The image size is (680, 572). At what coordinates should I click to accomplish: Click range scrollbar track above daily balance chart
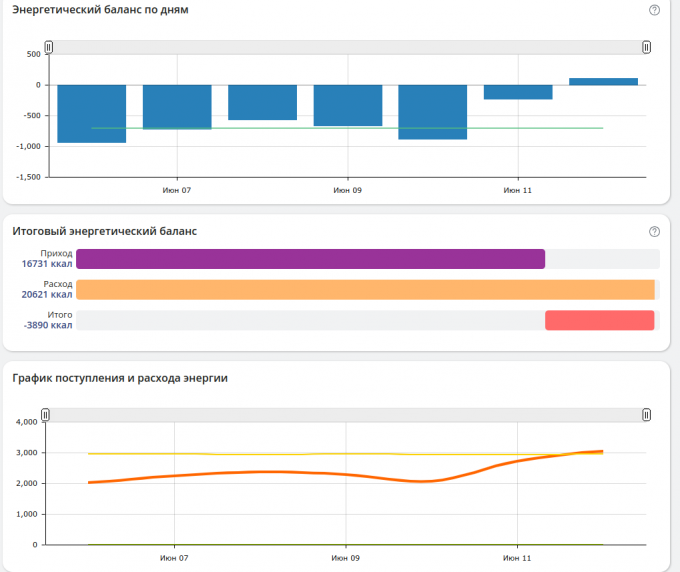[347, 47]
